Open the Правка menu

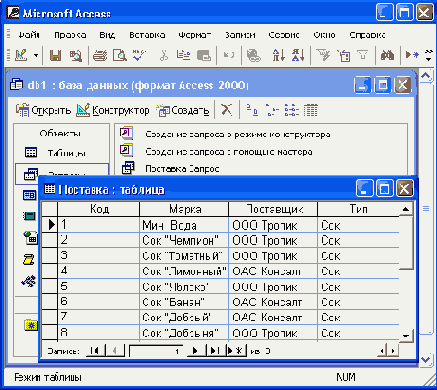click(70, 35)
